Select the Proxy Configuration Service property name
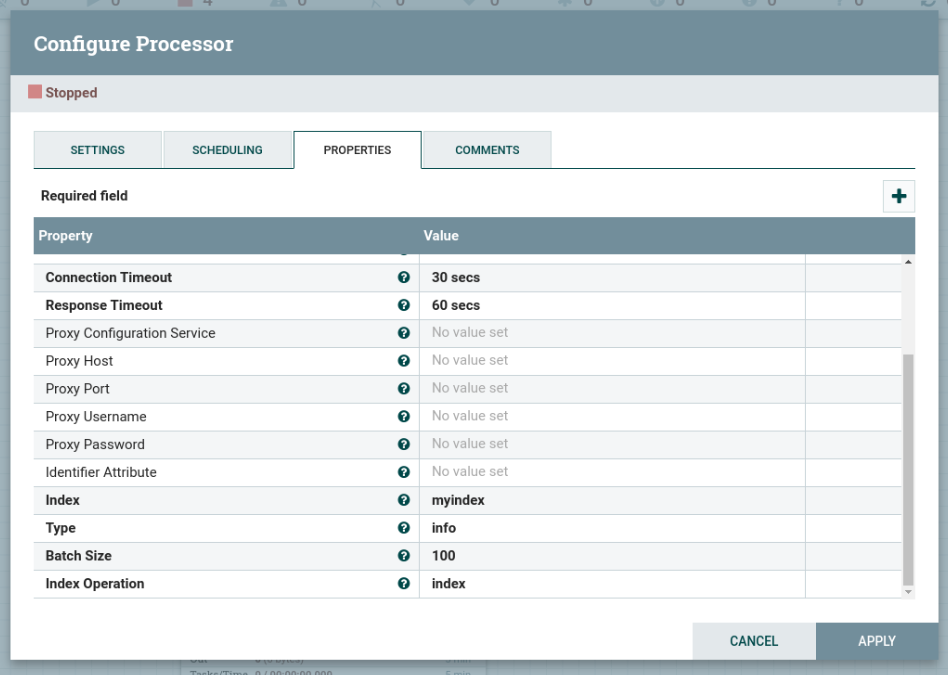Viewport: 948px width, 675px height. click(131, 333)
